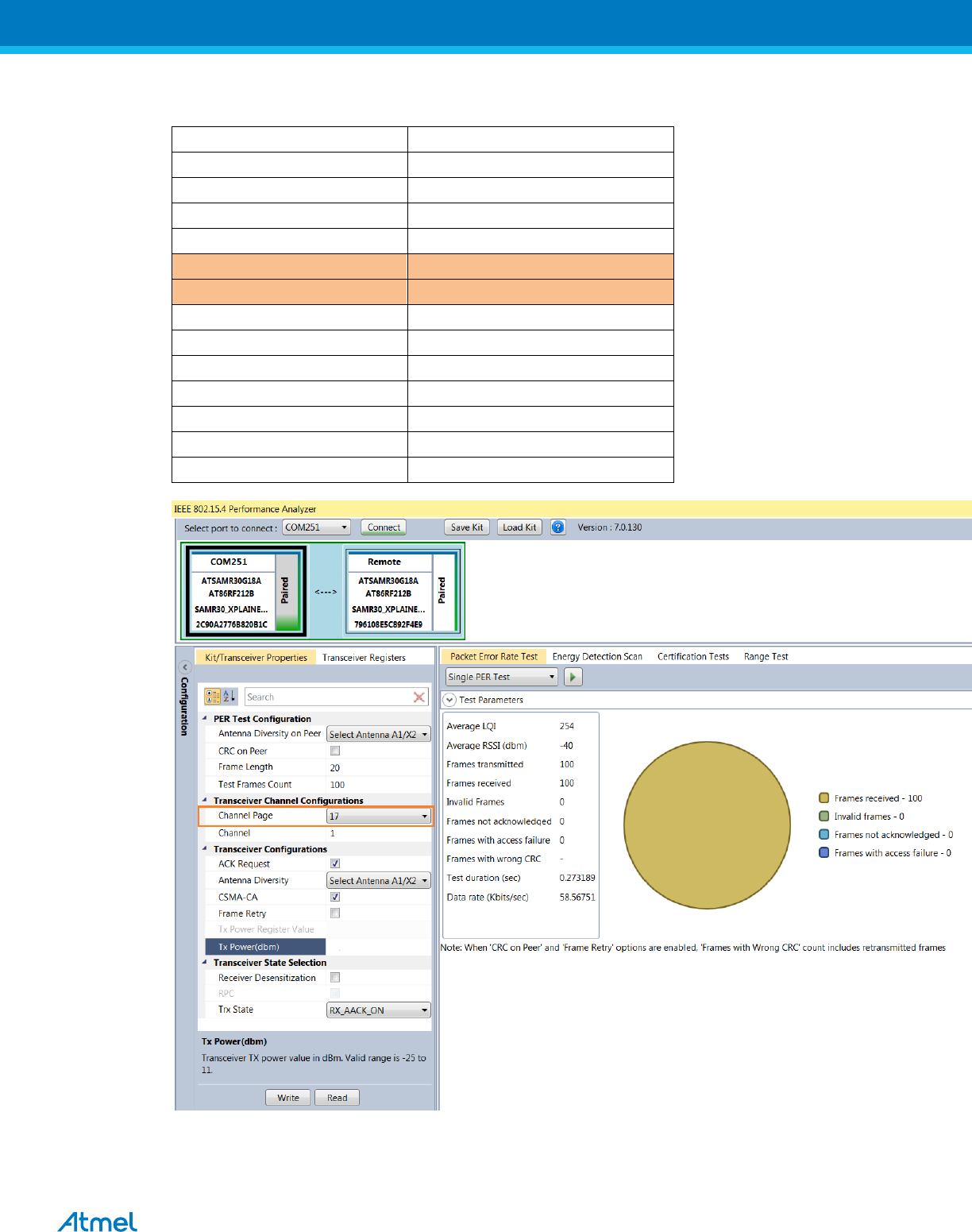The height and width of the screenshot is (1232, 972).
Task: Click the Frames with access failure legend swatch
Action: click(824, 853)
